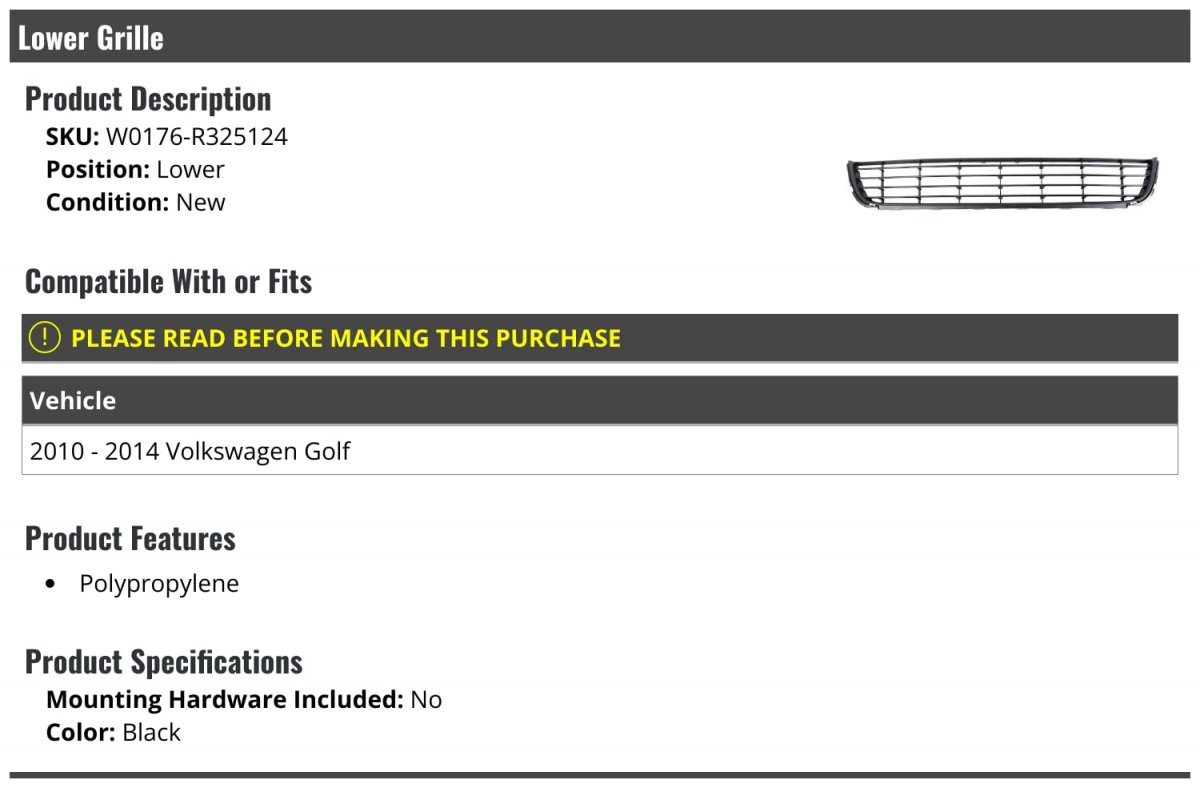Viewport: 1200px width, 788px height.
Task: Click the 'Black' color value text
Action: click(152, 732)
